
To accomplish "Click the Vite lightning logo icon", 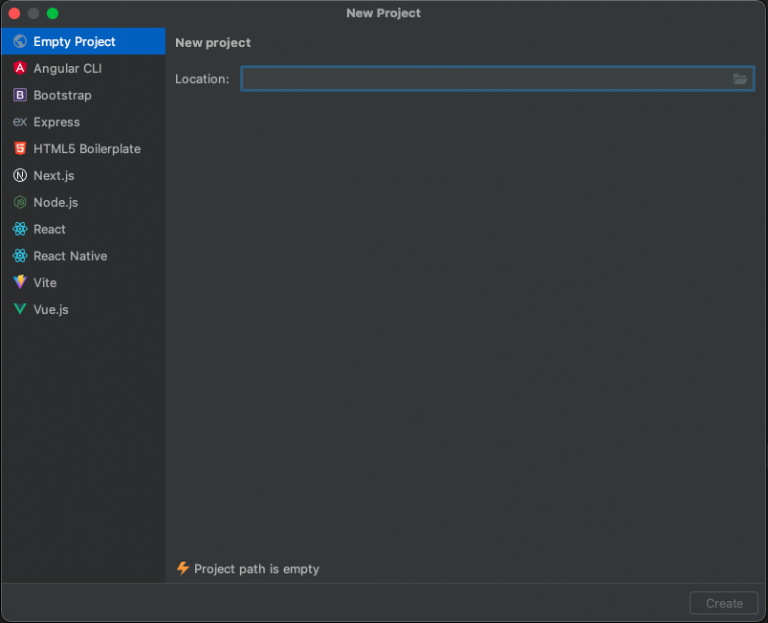I will (x=20, y=283).
